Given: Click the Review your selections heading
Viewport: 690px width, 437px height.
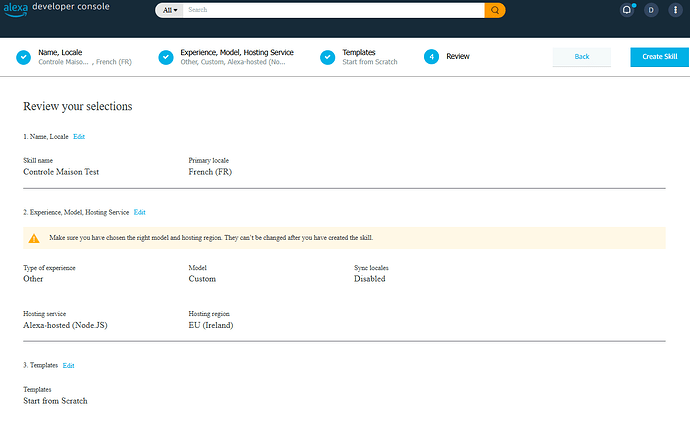Looking at the screenshot, I should pos(77,106).
